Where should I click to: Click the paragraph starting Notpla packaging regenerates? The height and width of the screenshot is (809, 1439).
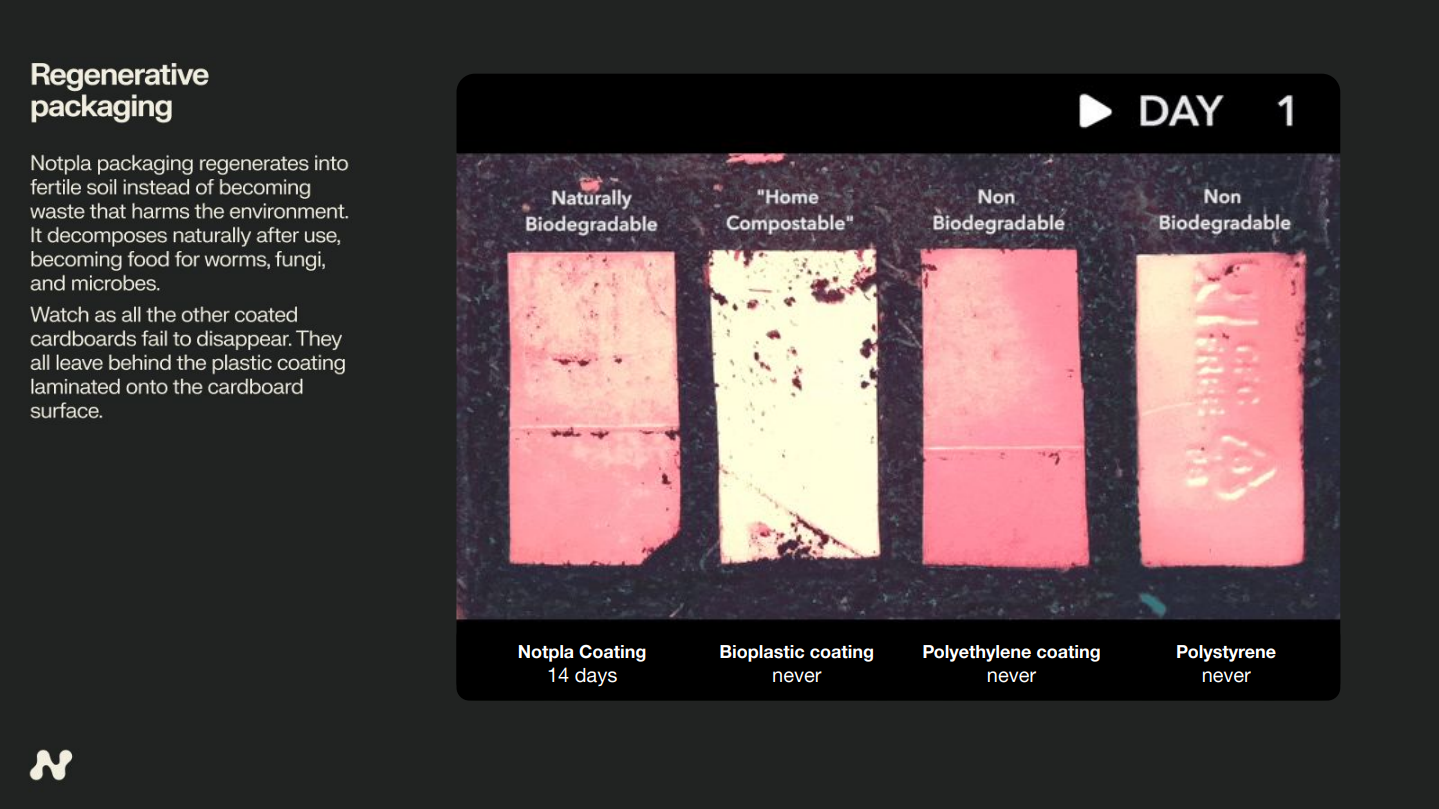tap(189, 223)
